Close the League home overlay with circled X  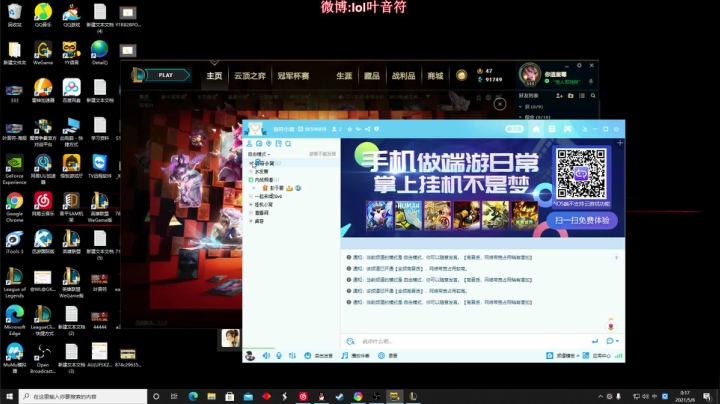tap(500, 104)
